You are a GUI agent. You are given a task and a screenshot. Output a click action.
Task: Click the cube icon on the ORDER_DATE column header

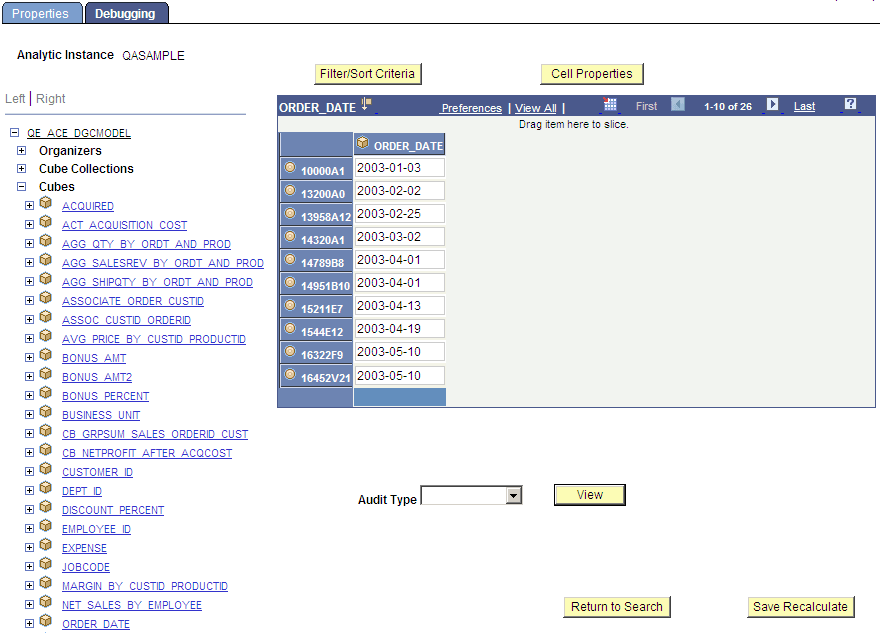(363, 144)
